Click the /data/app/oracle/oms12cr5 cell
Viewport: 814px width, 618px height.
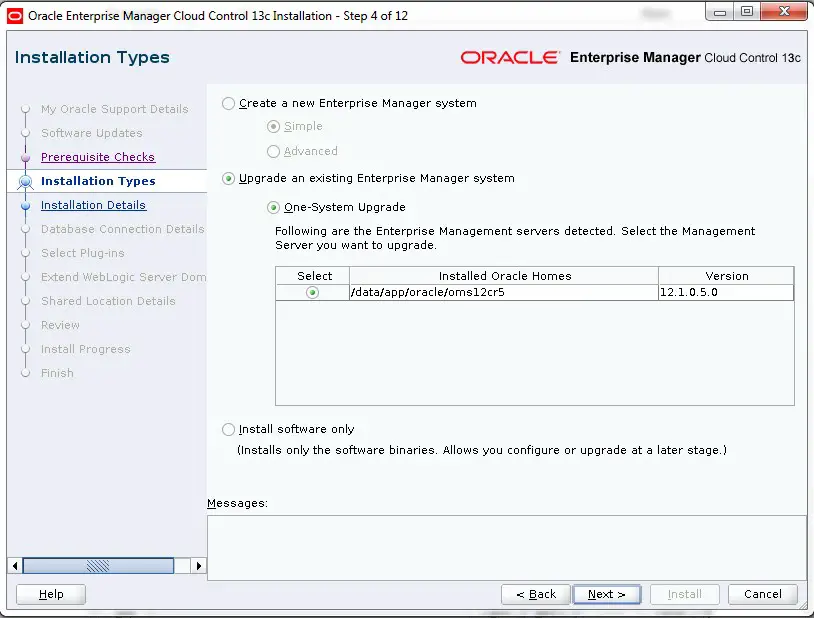[504, 292]
